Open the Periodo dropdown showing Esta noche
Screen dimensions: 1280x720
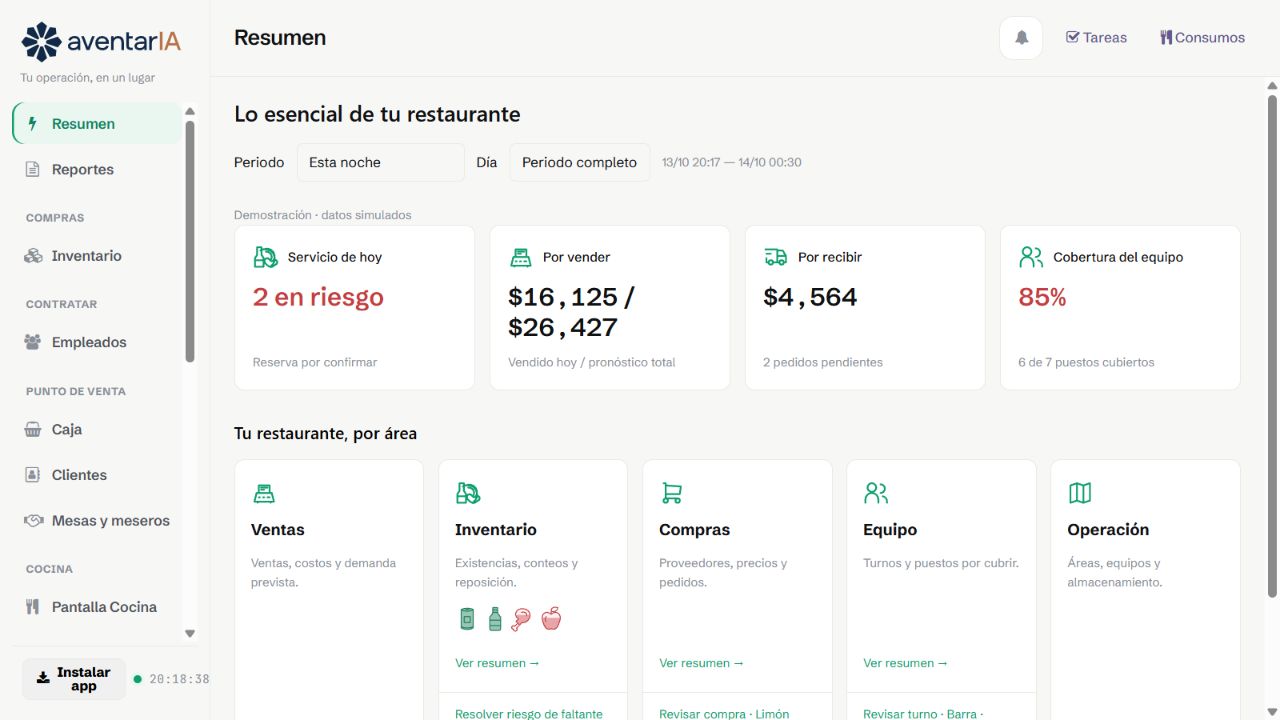[381, 162]
